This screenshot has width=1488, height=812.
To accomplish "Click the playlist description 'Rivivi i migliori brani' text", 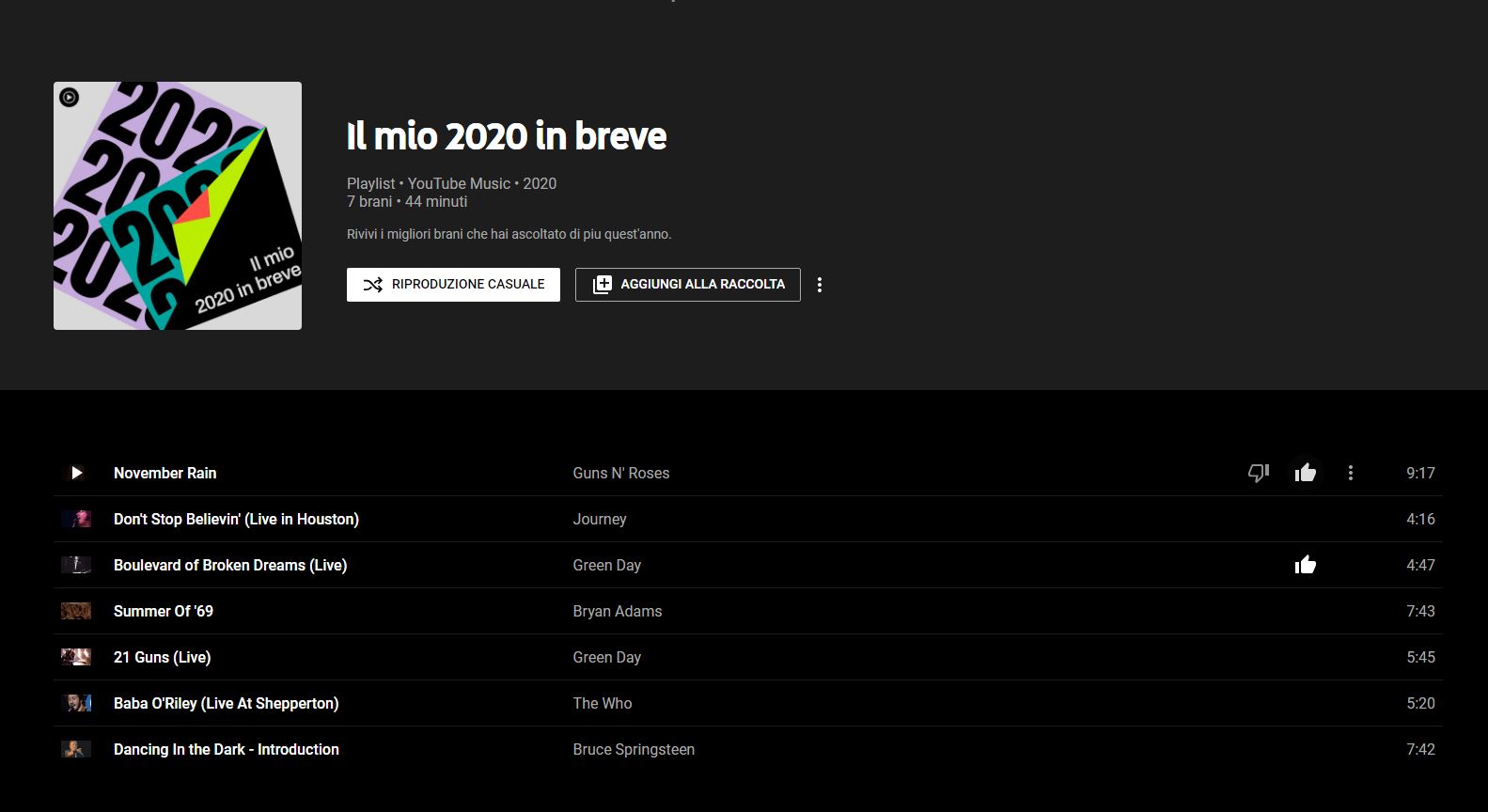I will pos(509,234).
